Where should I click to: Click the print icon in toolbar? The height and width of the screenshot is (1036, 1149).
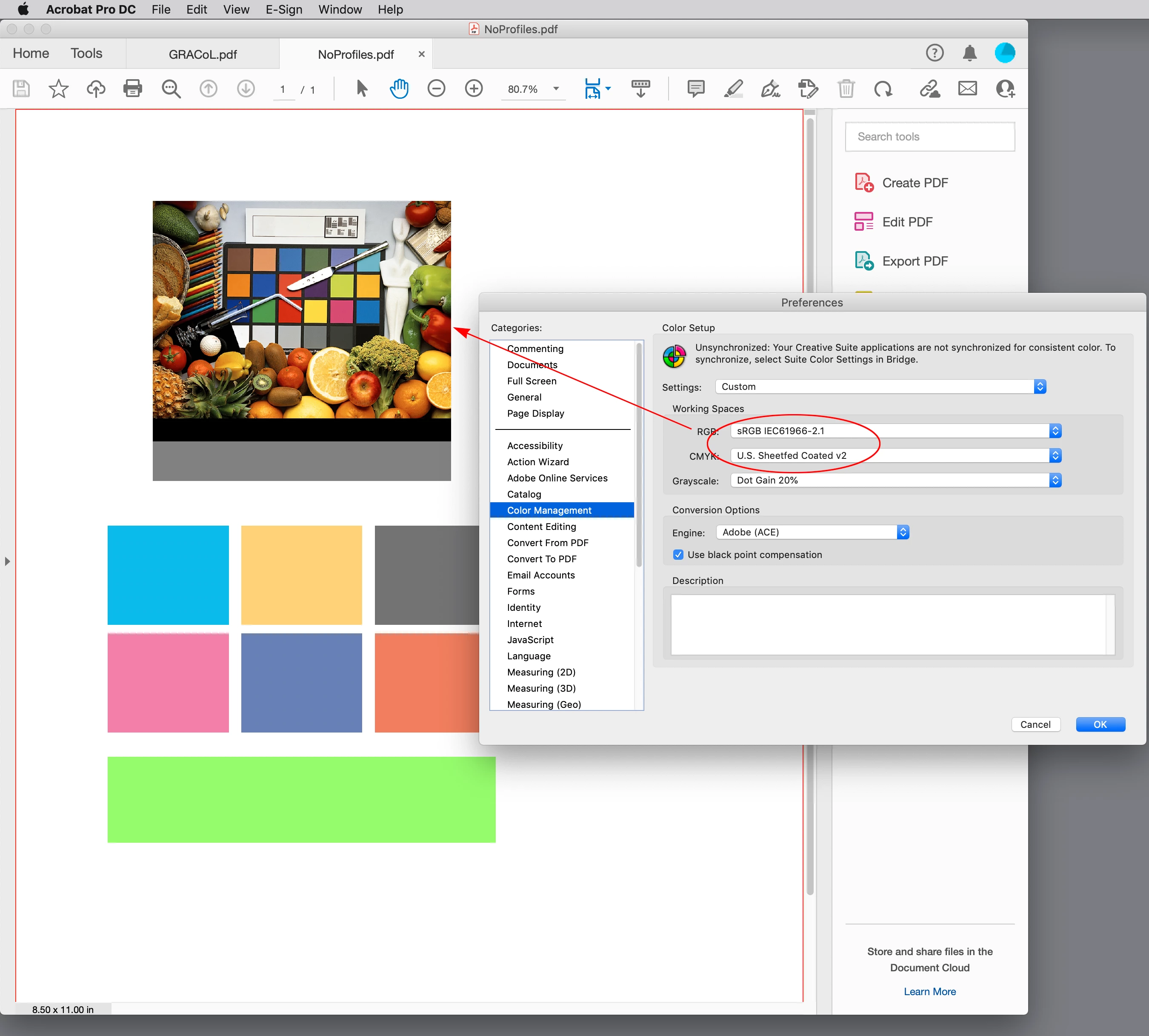133,89
